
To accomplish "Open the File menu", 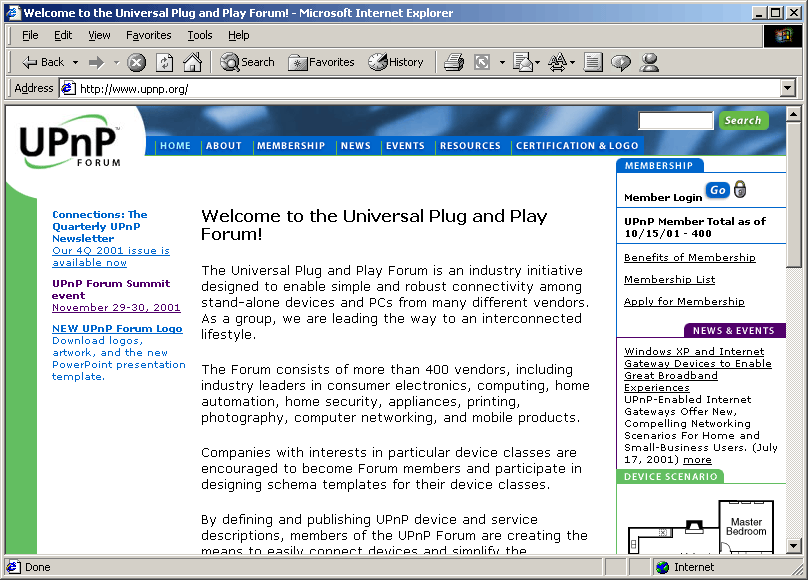I will [x=30, y=35].
